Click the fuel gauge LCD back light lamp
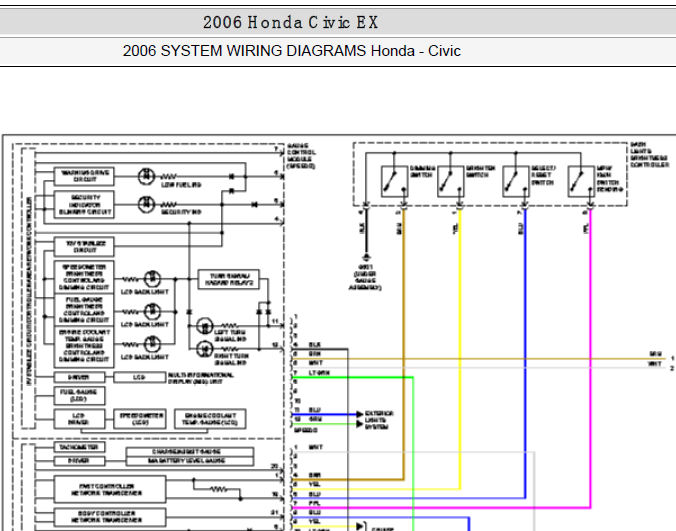676x531 pixels. coord(152,311)
